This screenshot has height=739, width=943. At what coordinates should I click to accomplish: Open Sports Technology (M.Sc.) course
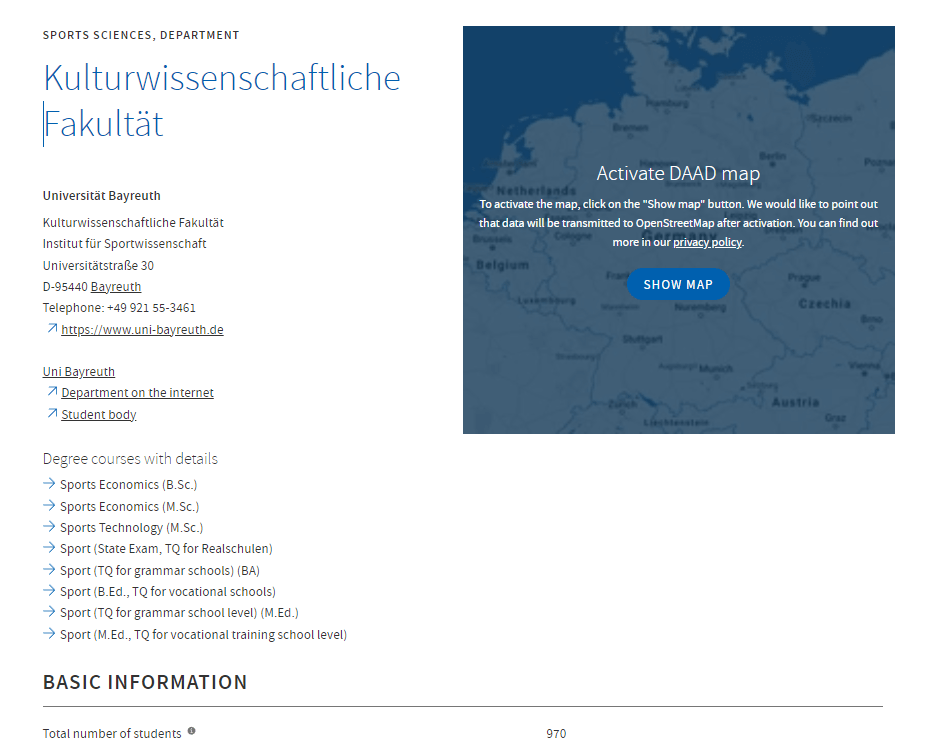click(x=132, y=527)
